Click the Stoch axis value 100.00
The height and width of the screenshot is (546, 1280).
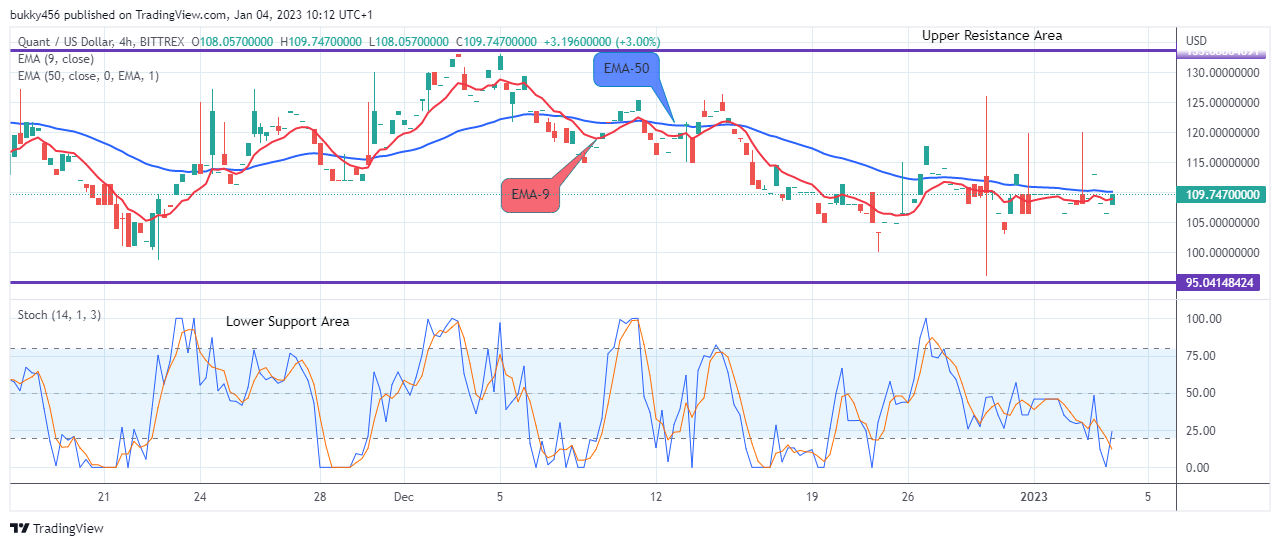click(1203, 319)
